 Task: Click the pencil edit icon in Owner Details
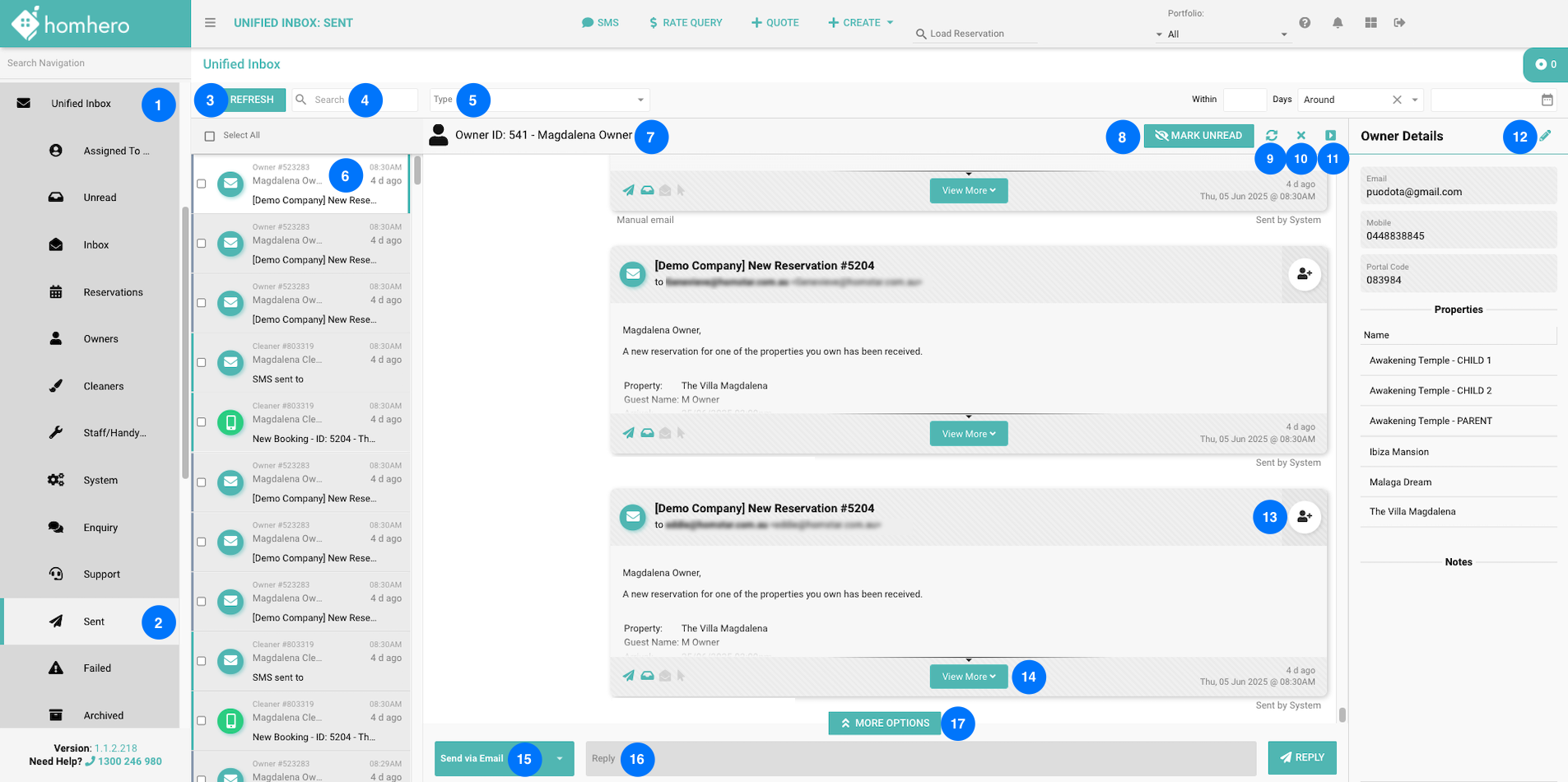1546,136
